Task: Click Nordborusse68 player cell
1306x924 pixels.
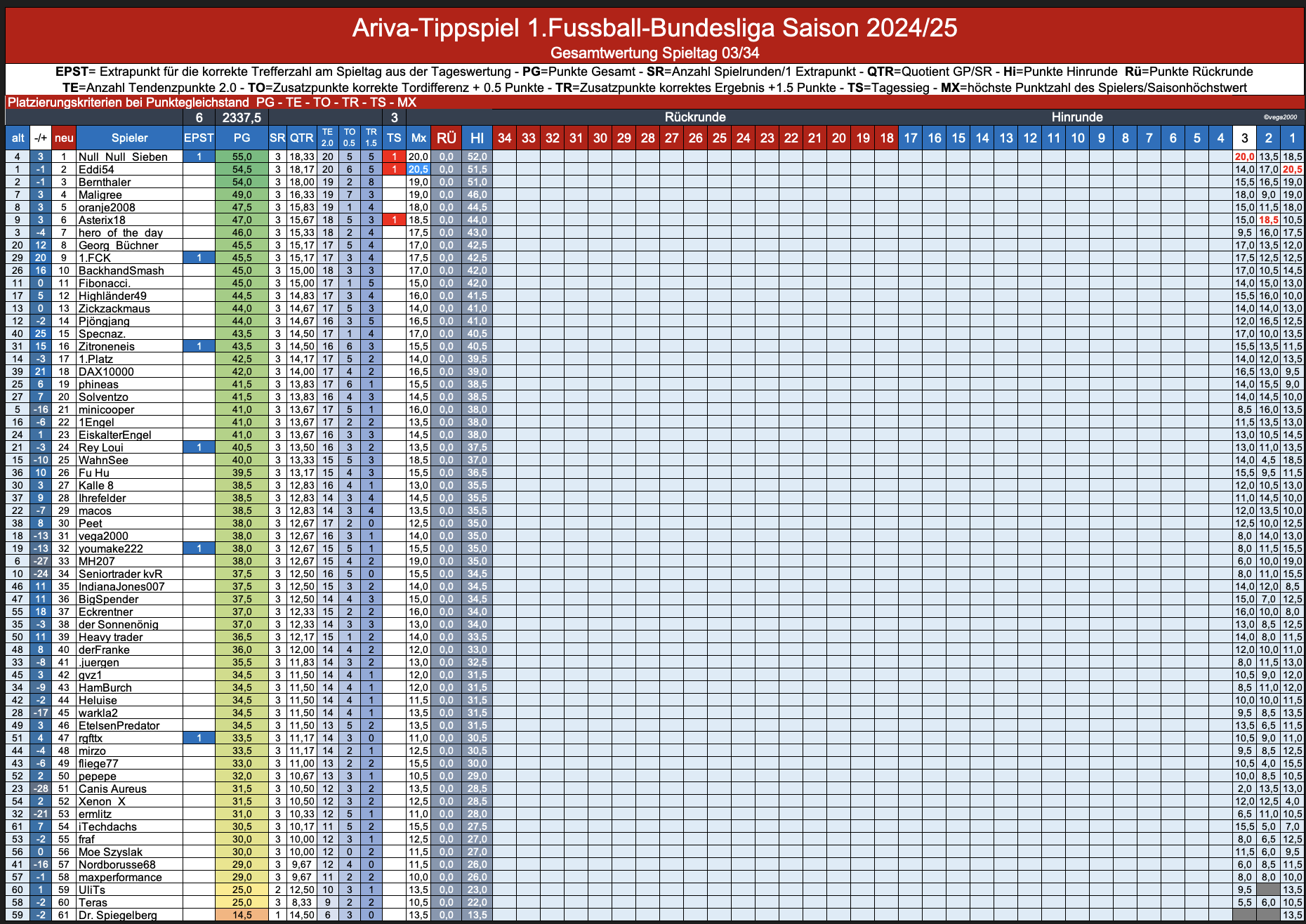Action: coord(129,864)
